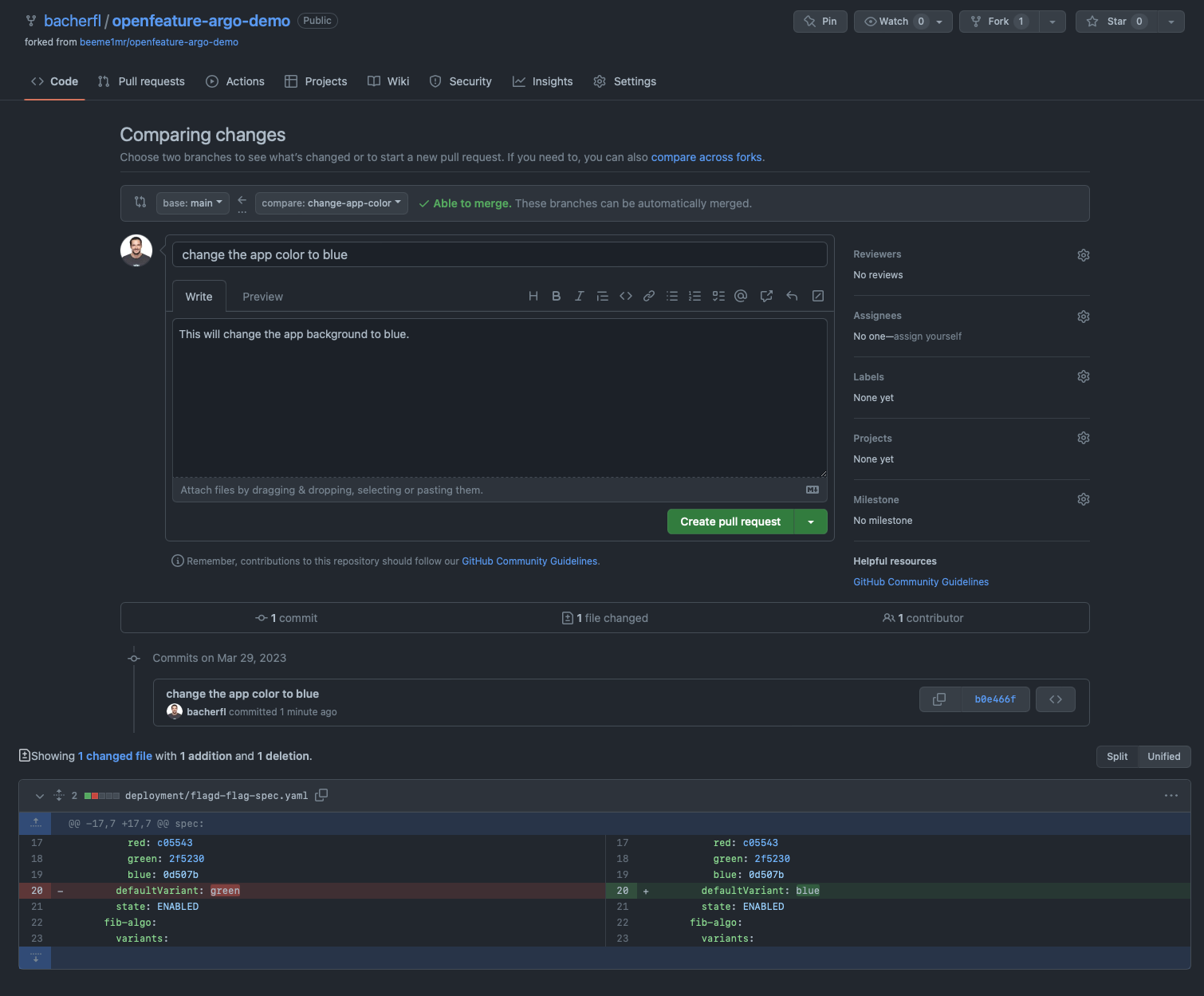Switch to Split diff view
This screenshot has width=1204, height=996.
[1117, 757]
